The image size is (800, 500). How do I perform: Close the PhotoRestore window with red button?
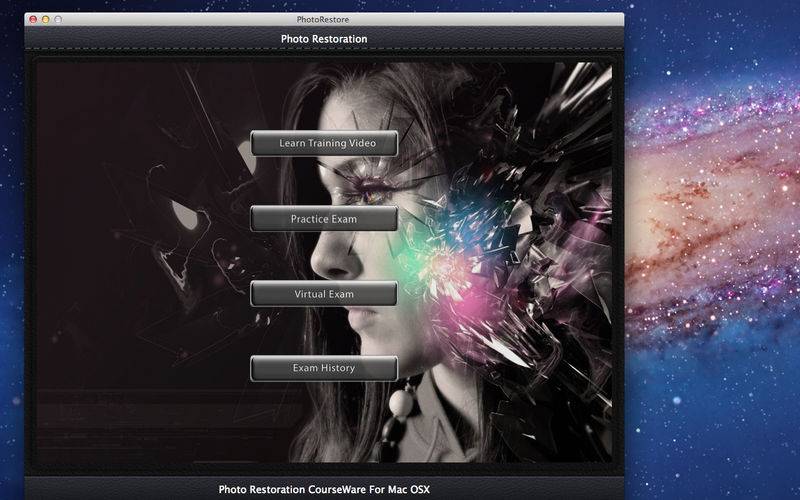point(33,19)
